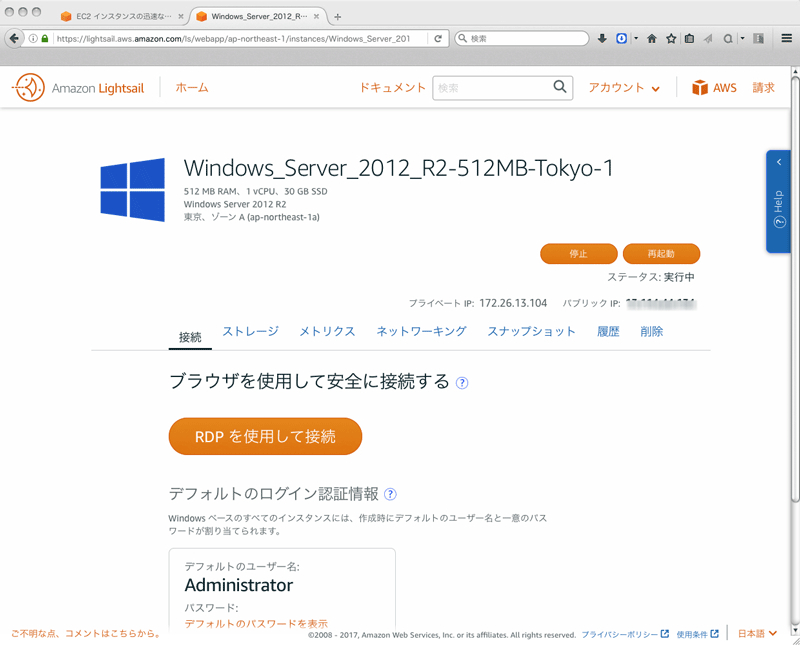
Task: Open the hamburger menu icon
Action: 787,38
